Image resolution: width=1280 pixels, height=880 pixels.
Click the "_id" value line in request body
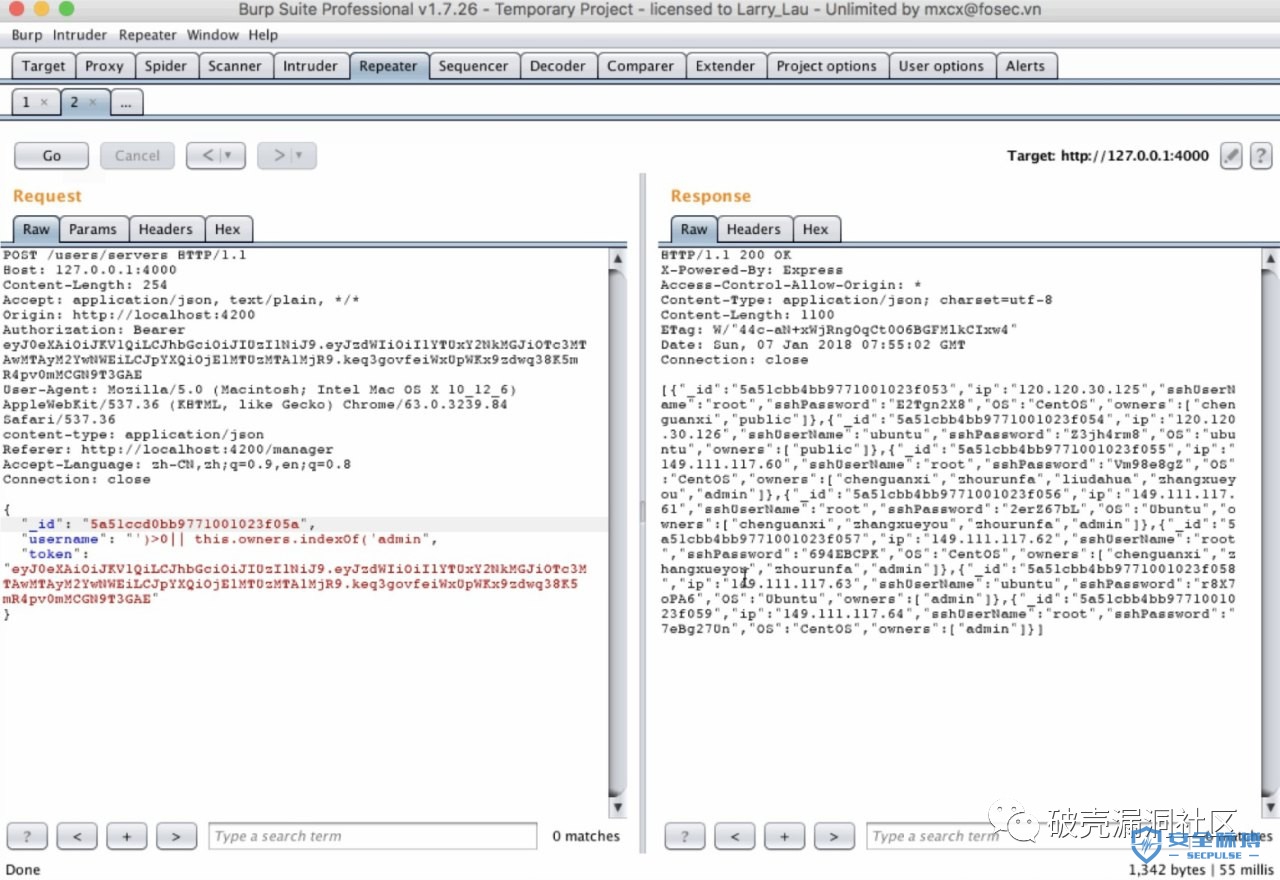[169, 524]
